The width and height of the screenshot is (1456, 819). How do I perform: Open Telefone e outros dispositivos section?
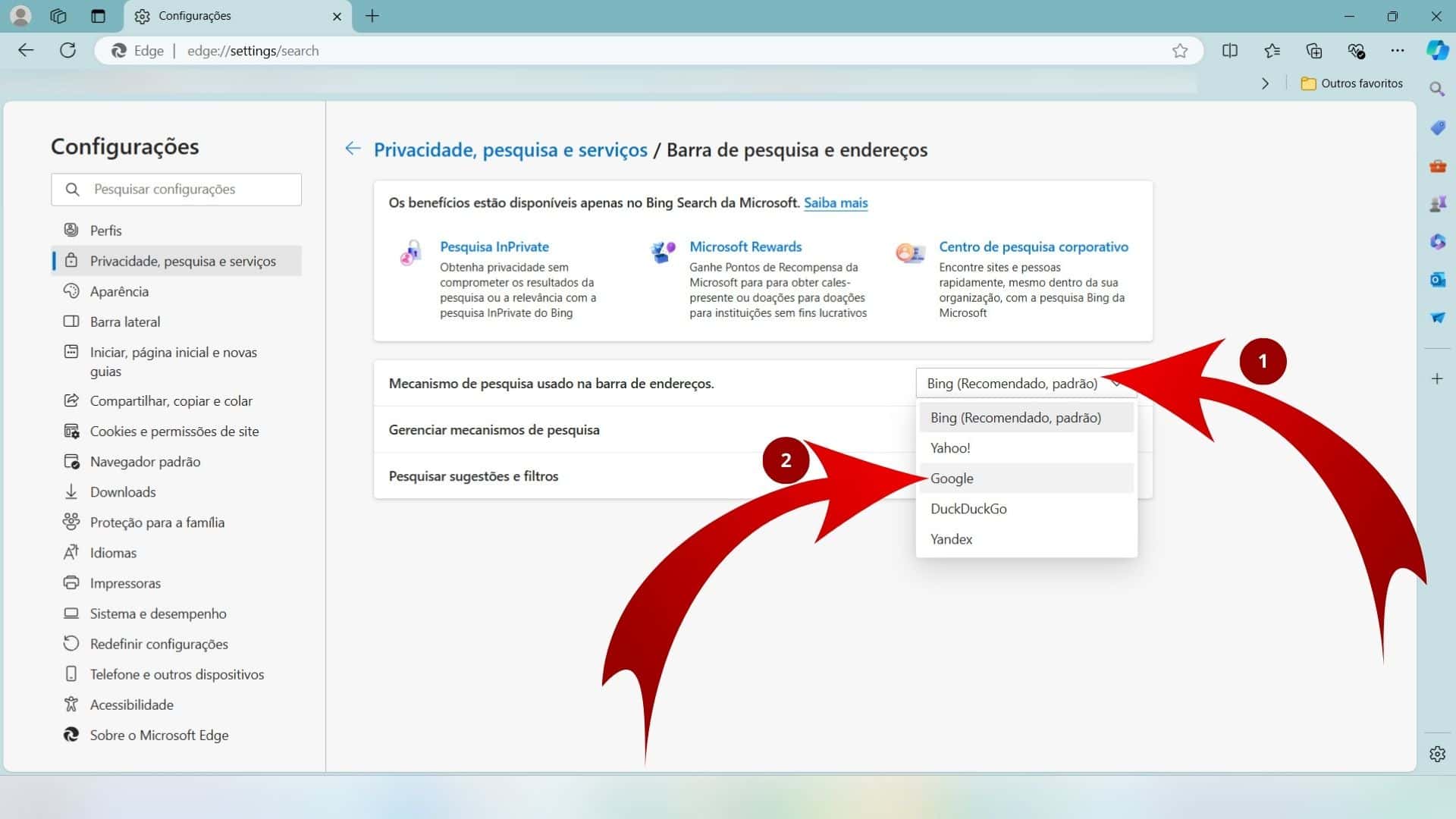[x=176, y=673]
